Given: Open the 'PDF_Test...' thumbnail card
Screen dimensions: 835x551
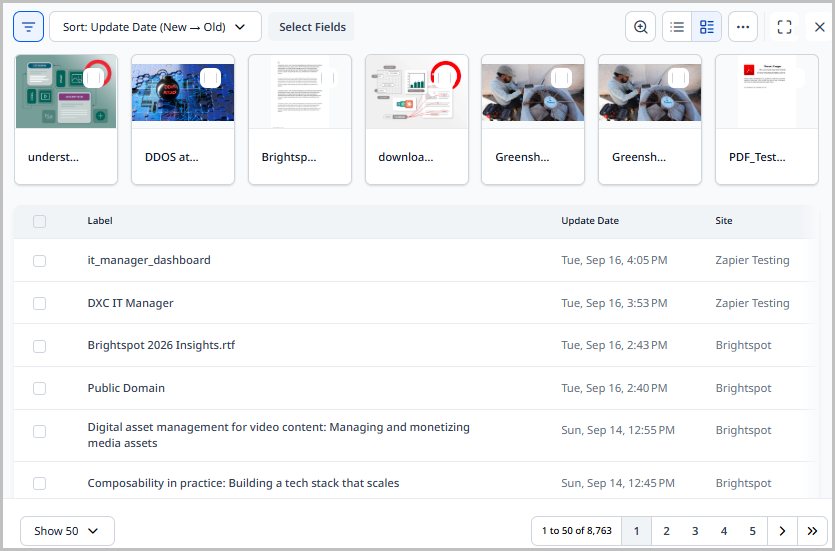Looking at the screenshot, I should click(767, 120).
